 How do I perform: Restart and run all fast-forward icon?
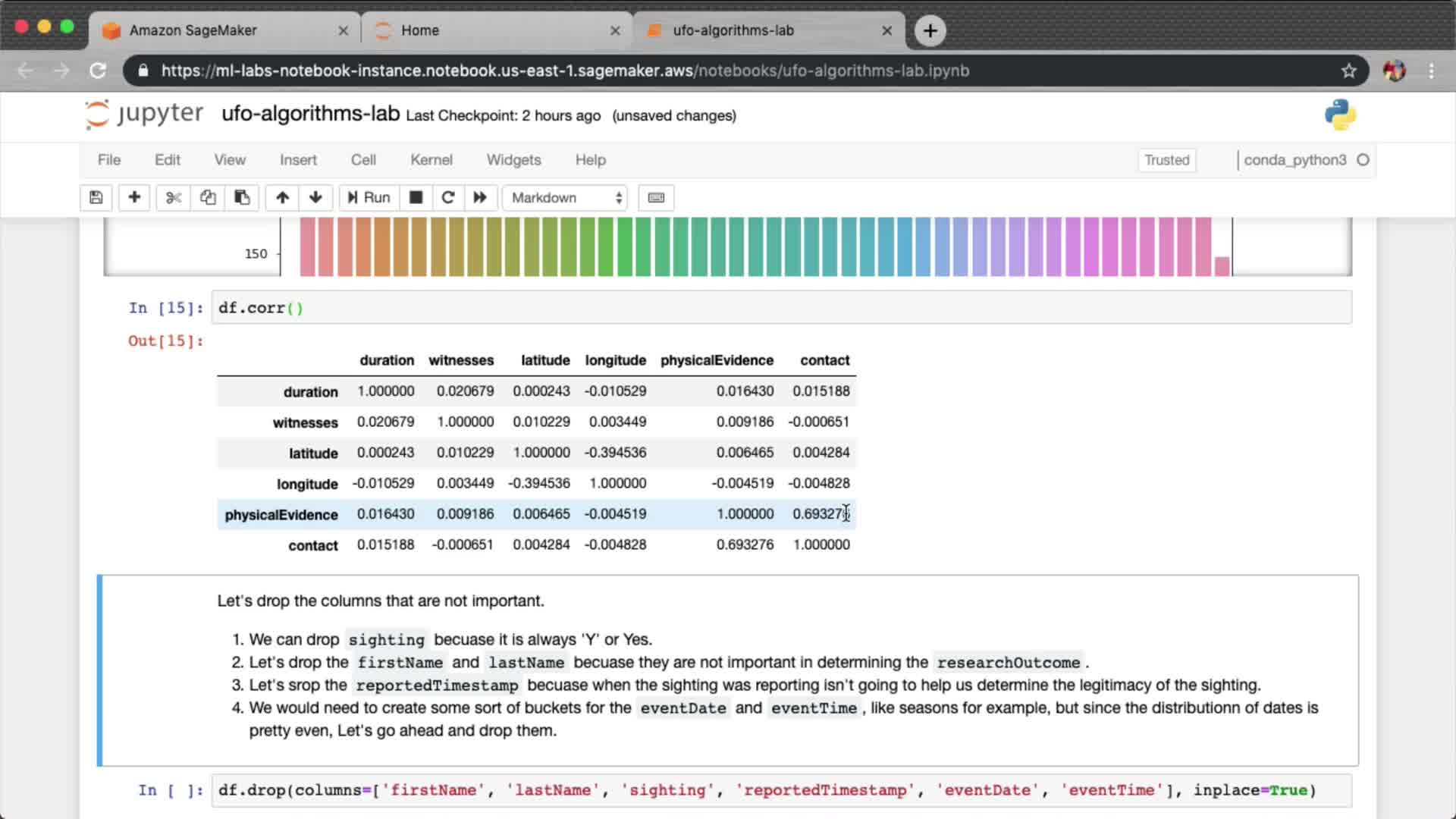coord(480,198)
